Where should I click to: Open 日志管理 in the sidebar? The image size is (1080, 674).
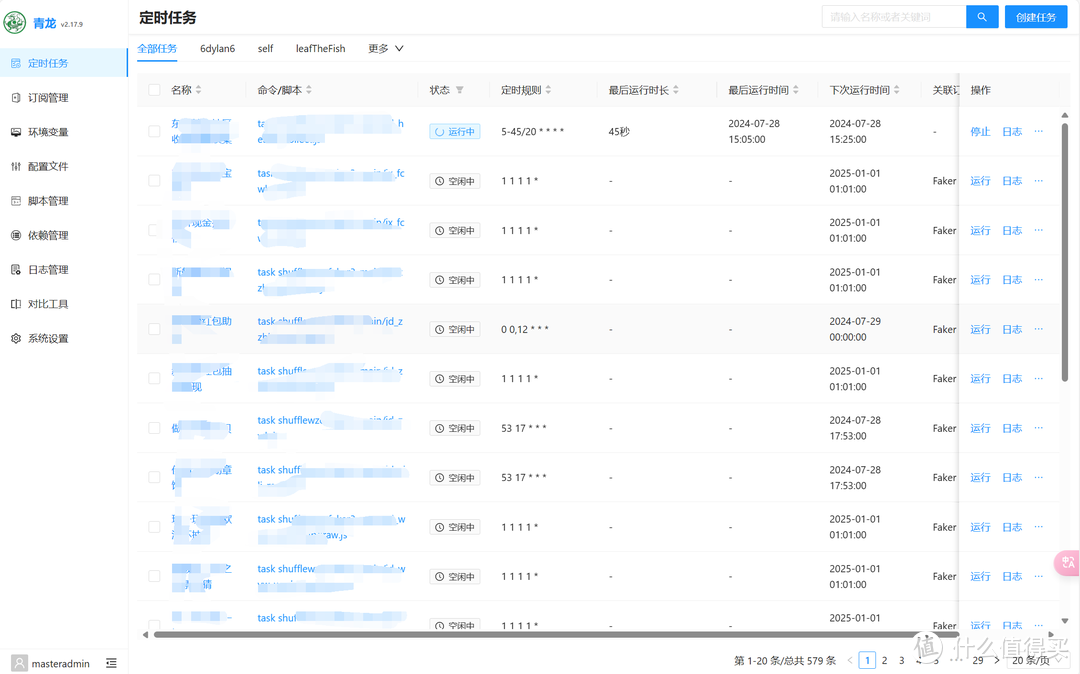[46, 269]
